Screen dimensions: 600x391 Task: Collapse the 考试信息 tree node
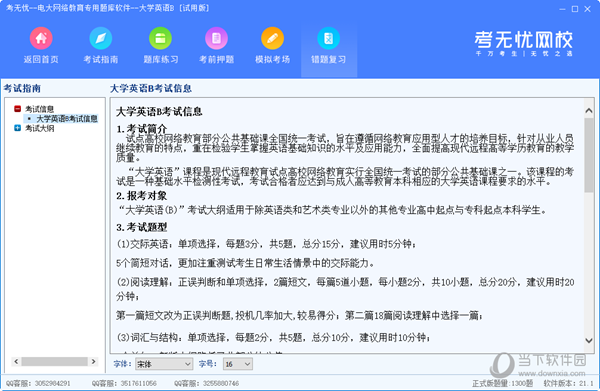17,109
